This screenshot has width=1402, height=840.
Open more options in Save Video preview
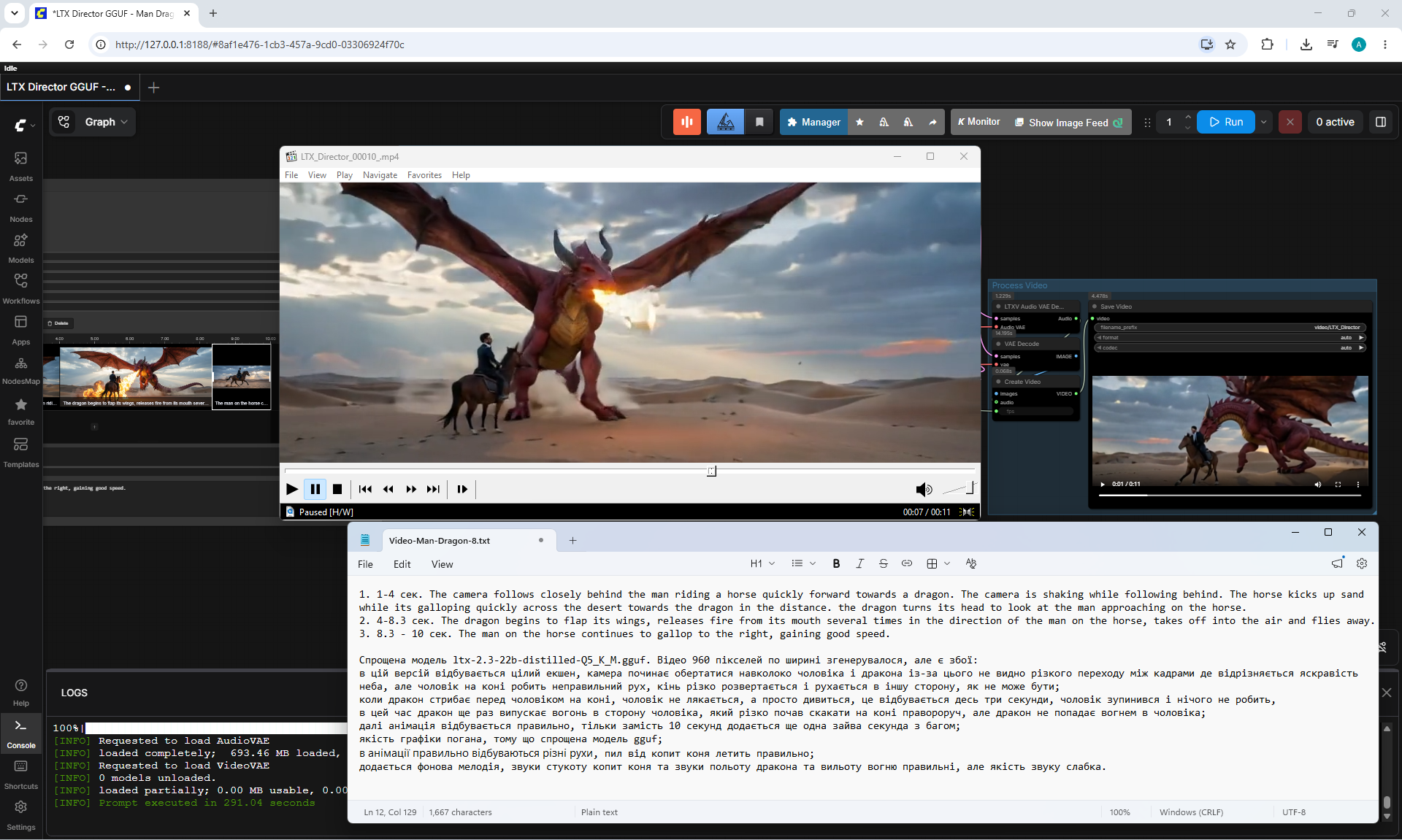(x=1358, y=484)
